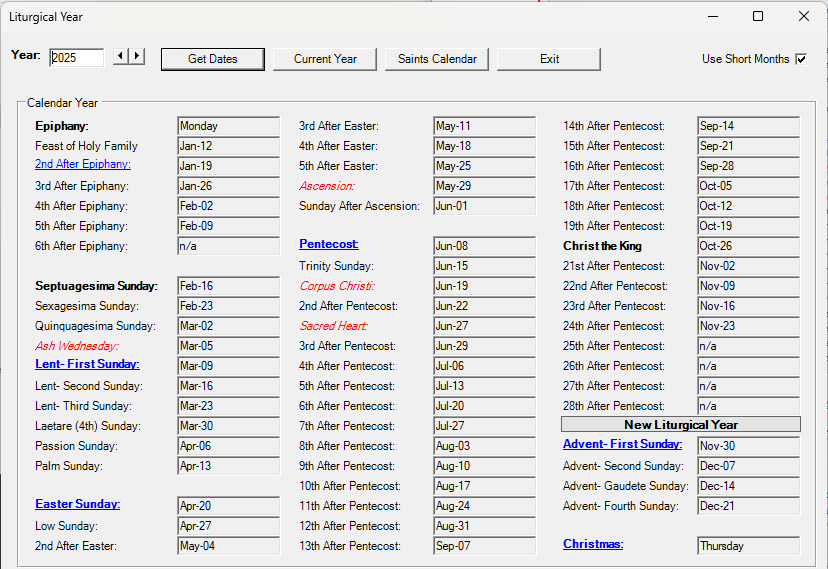Image resolution: width=828 pixels, height=569 pixels.
Task: Click the Laetare (4th) Sunday label
Action: point(88,426)
